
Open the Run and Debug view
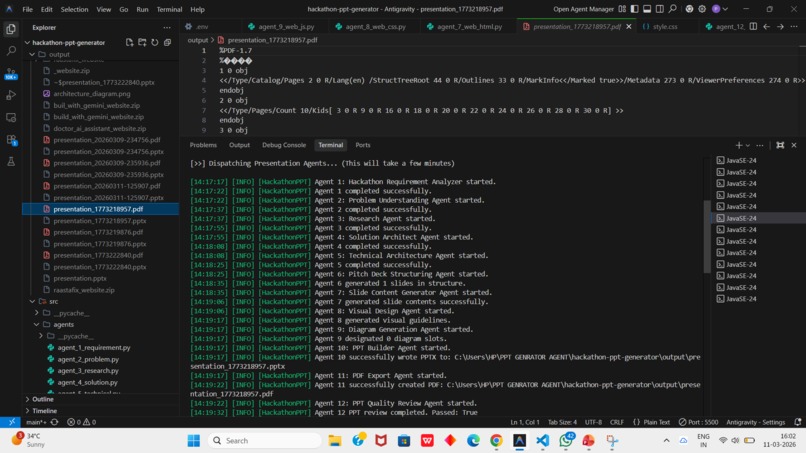click(11, 95)
